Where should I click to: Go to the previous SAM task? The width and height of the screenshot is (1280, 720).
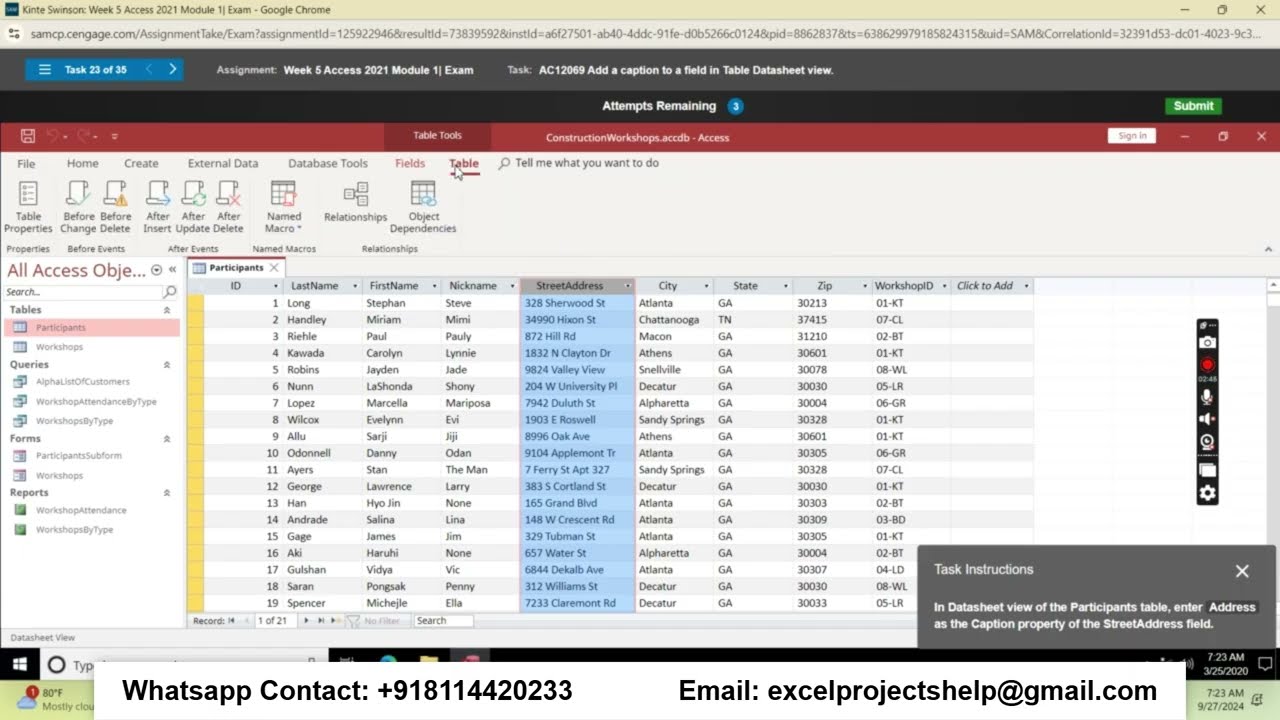(148, 70)
